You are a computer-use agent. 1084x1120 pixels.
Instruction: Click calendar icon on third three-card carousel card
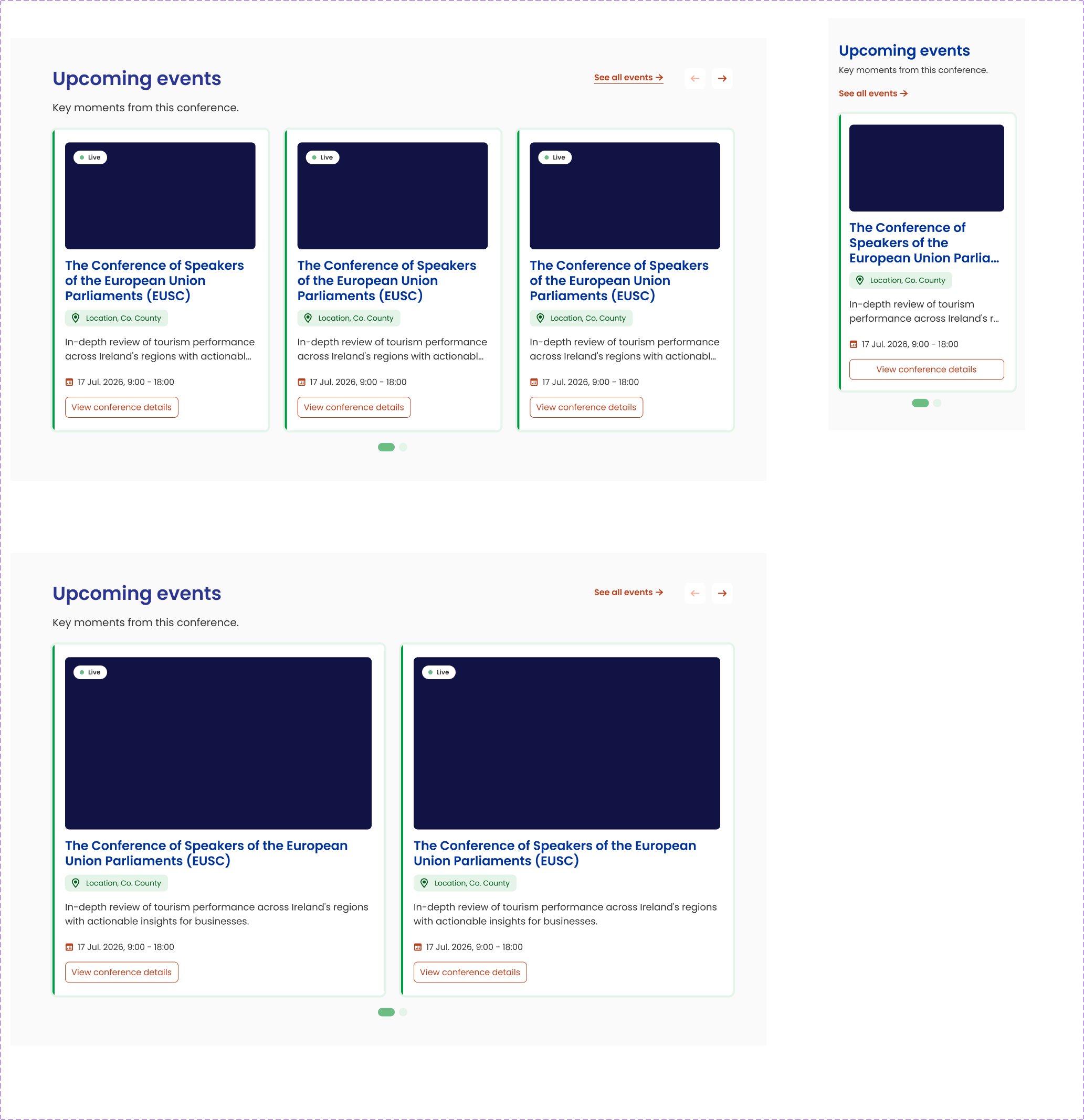tap(534, 382)
